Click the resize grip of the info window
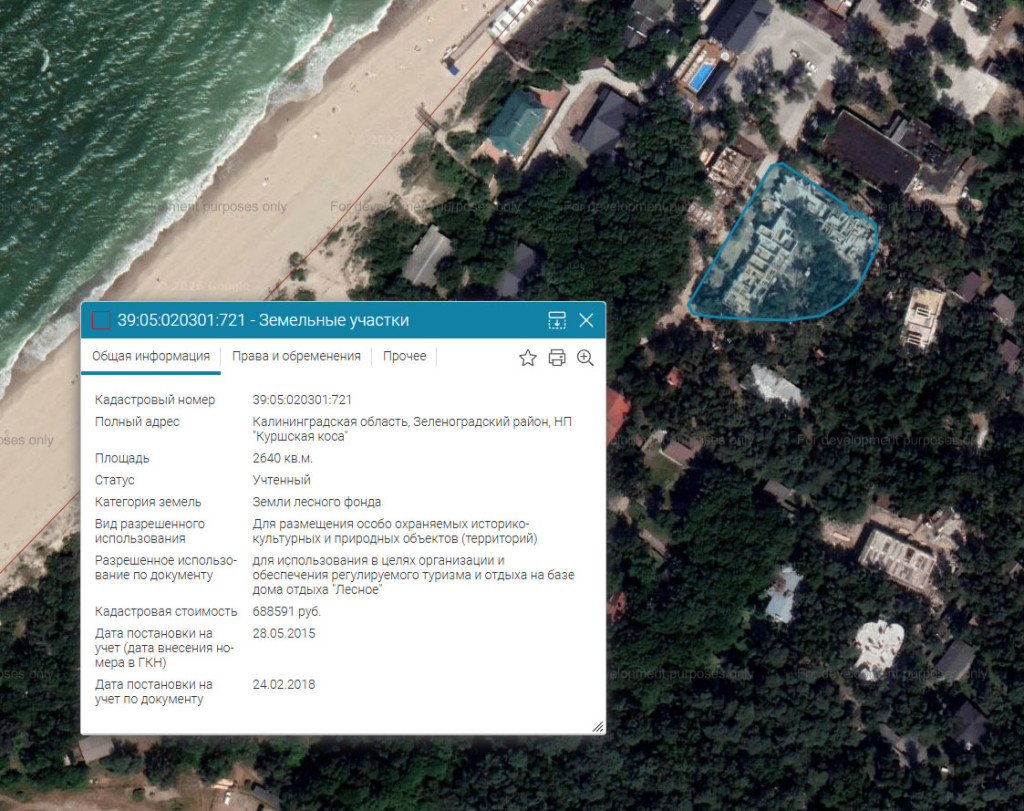Screen dimensions: 1024x811 coord(598,727)
